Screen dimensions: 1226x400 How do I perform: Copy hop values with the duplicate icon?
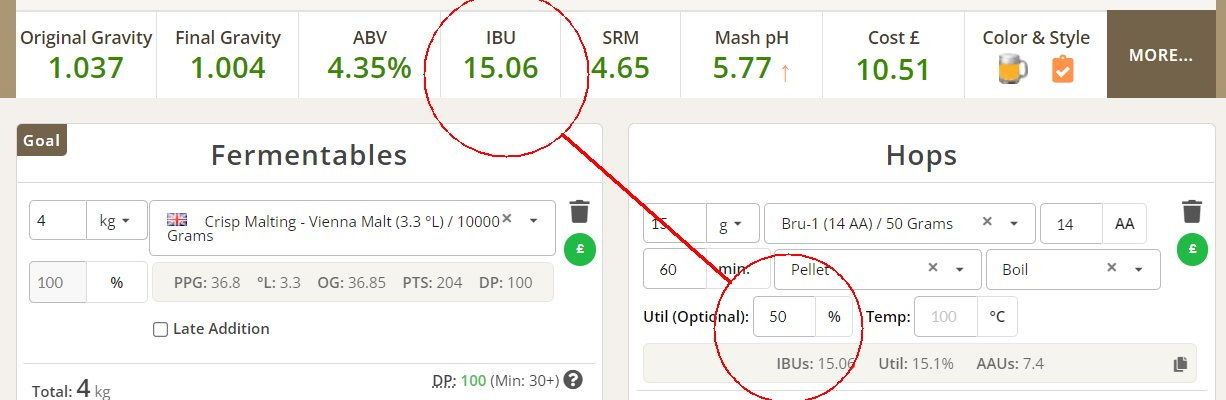point(1180,364)
